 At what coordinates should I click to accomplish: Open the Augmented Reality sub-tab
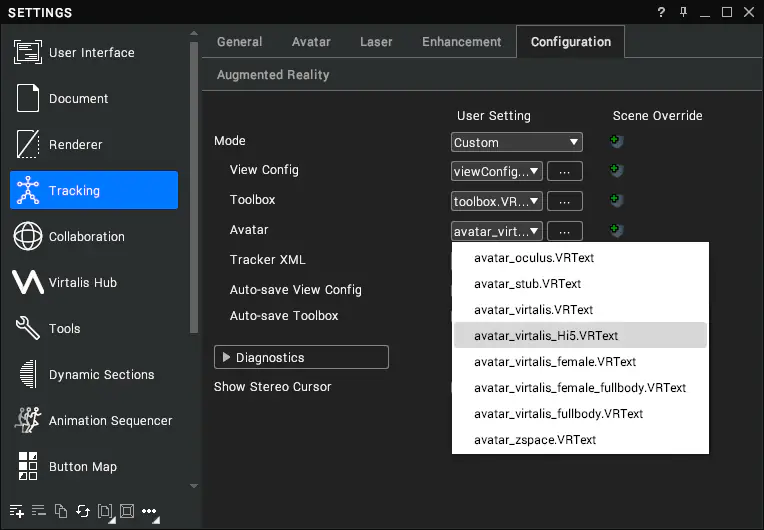tap(273, 75)
